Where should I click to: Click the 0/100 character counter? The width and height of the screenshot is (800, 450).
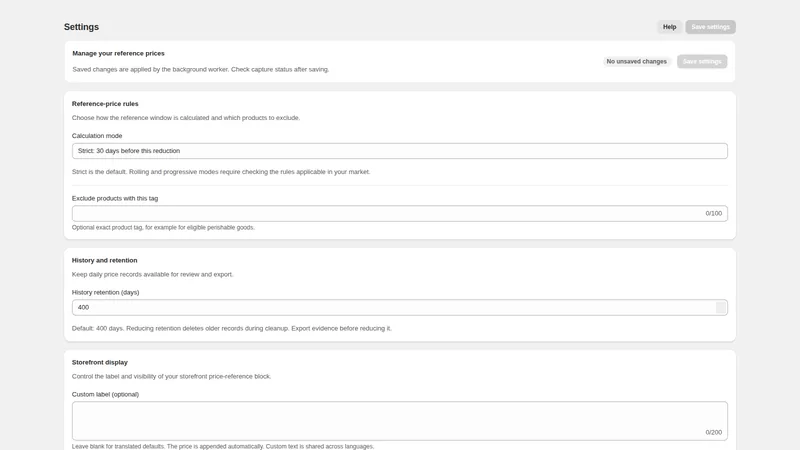coord(713,213)
